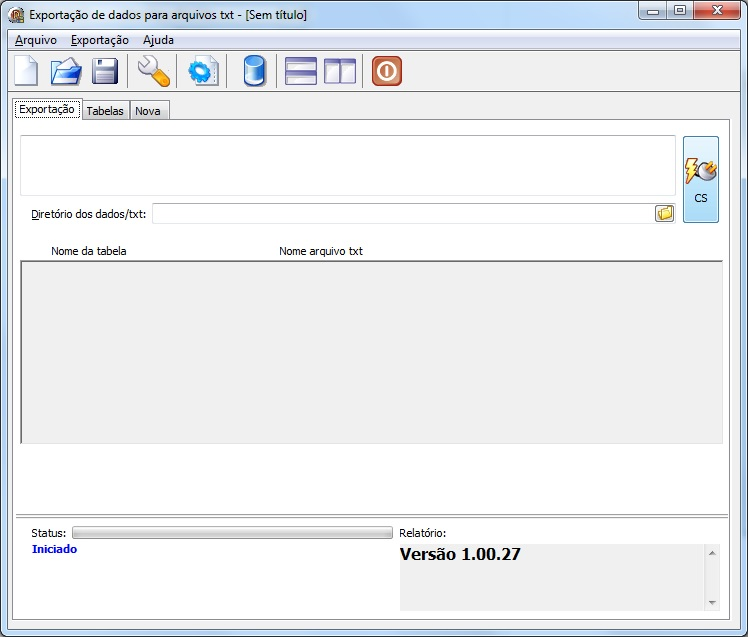
Task: Open the Arquivo menu
Action: (36, 40)
